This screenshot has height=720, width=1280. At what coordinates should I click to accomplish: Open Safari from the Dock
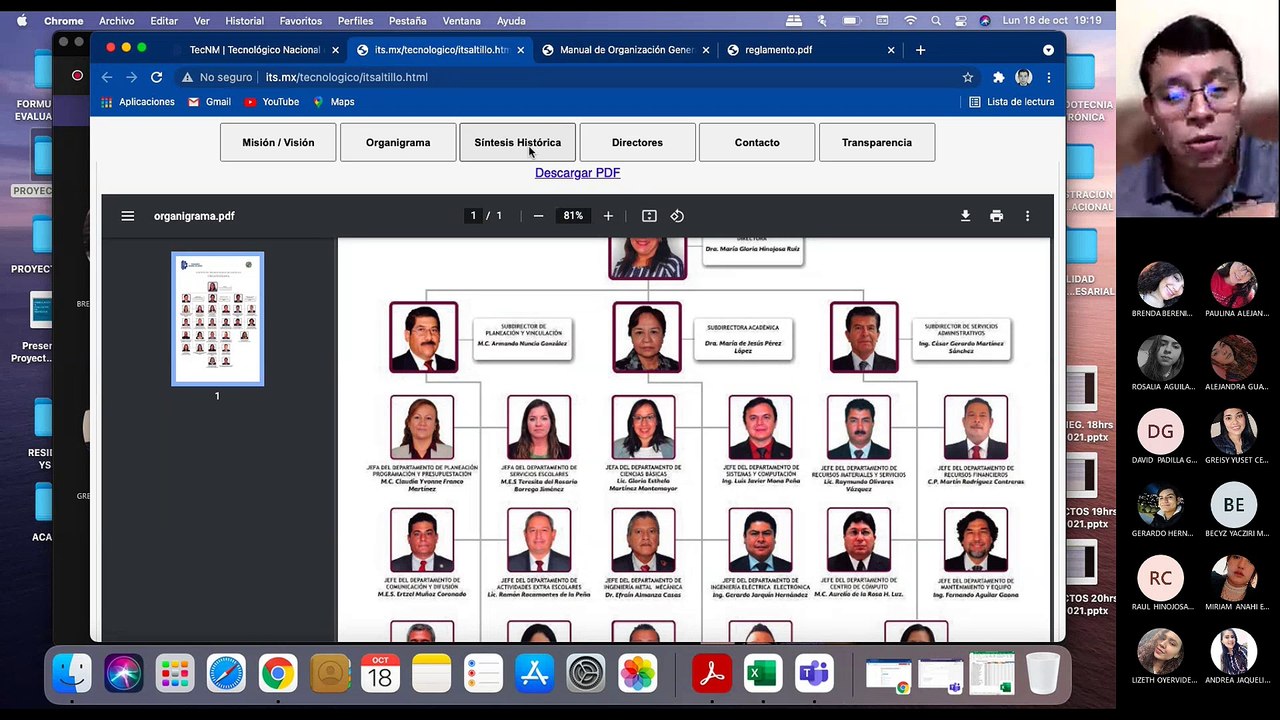pyautogui.click(x=226, y=674)
